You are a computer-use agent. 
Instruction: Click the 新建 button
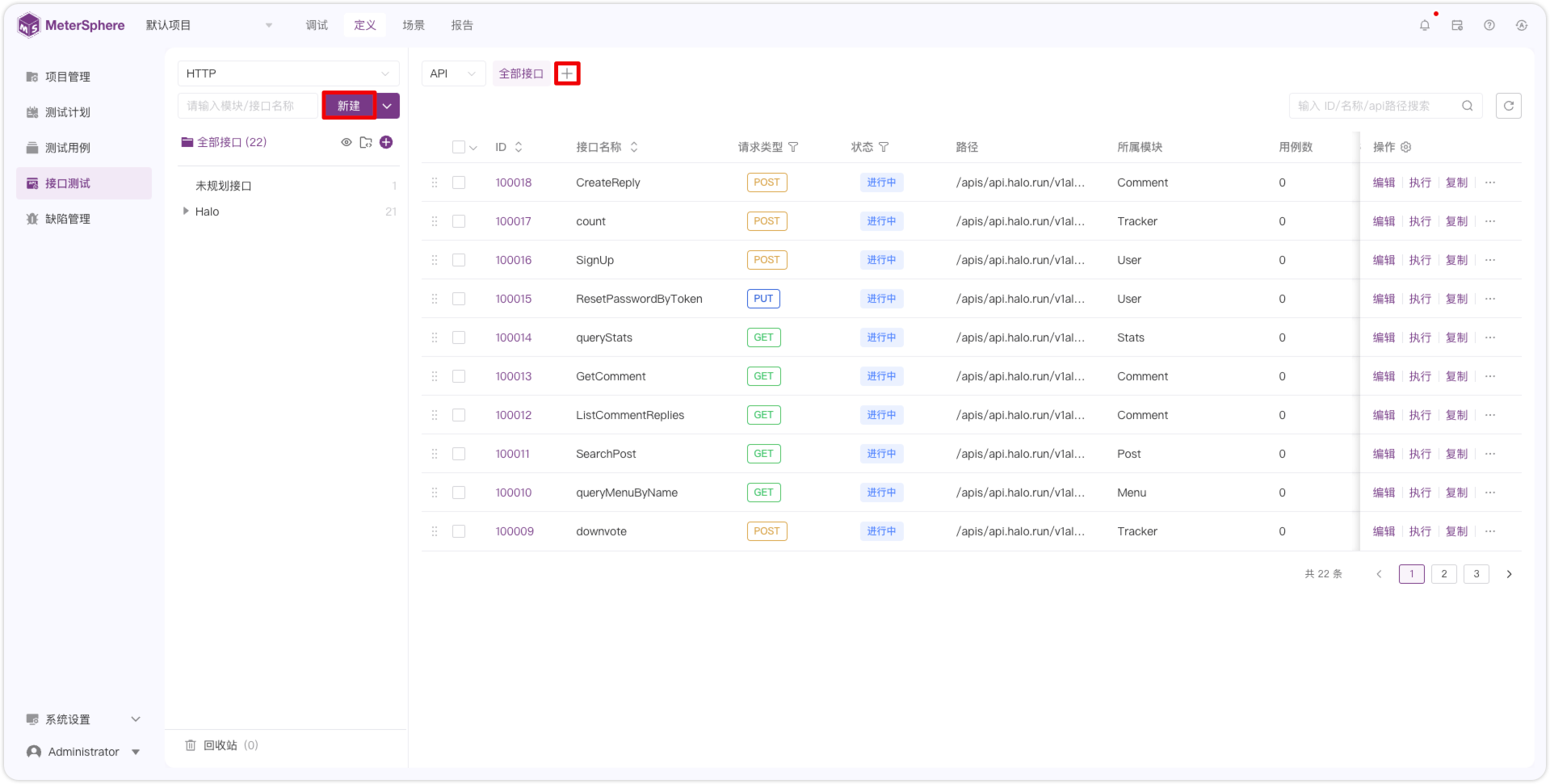pos(349,106)
